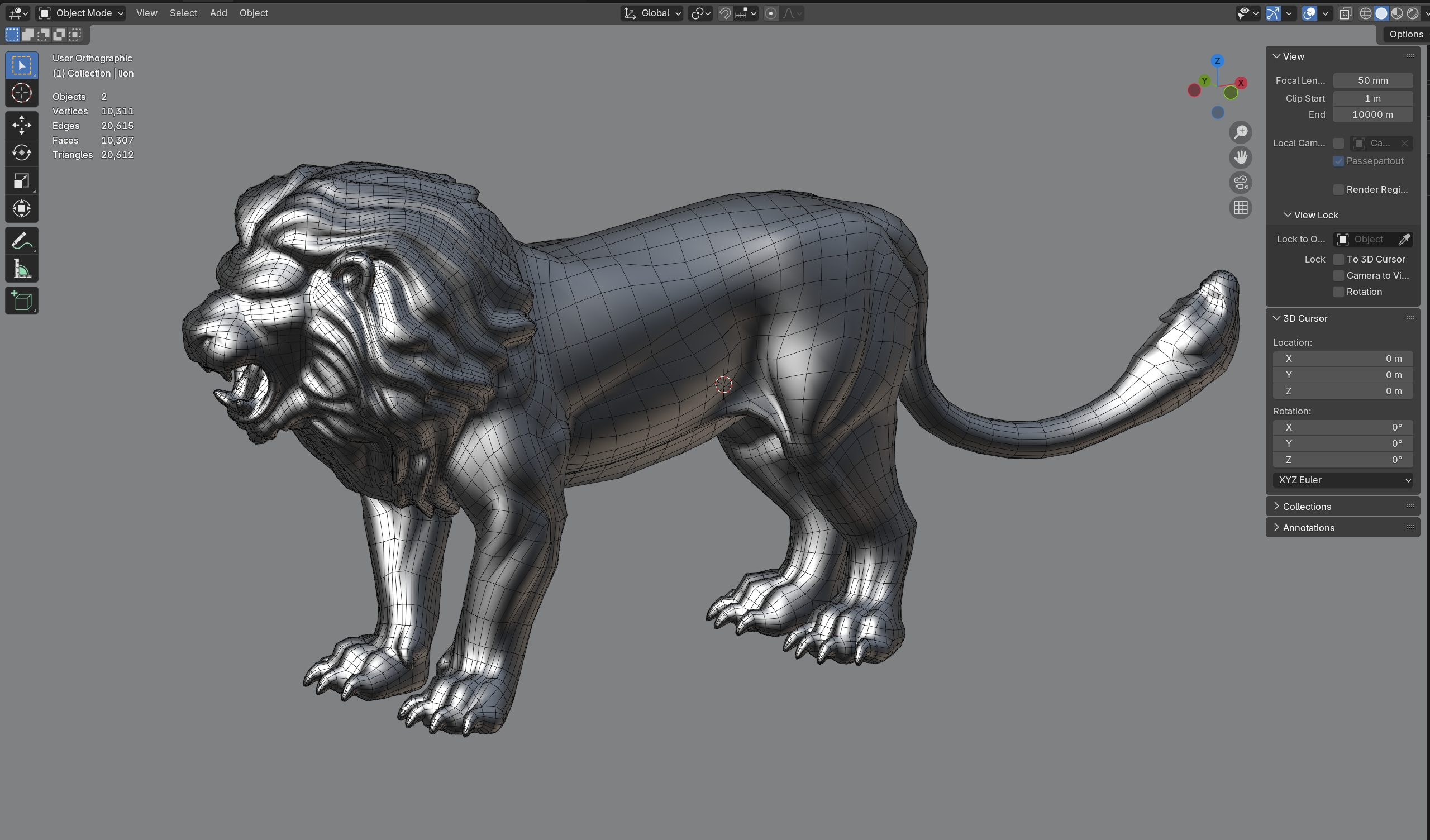
Task: Select the Cursor tool in toolbar
Action: tap(22, 93)
